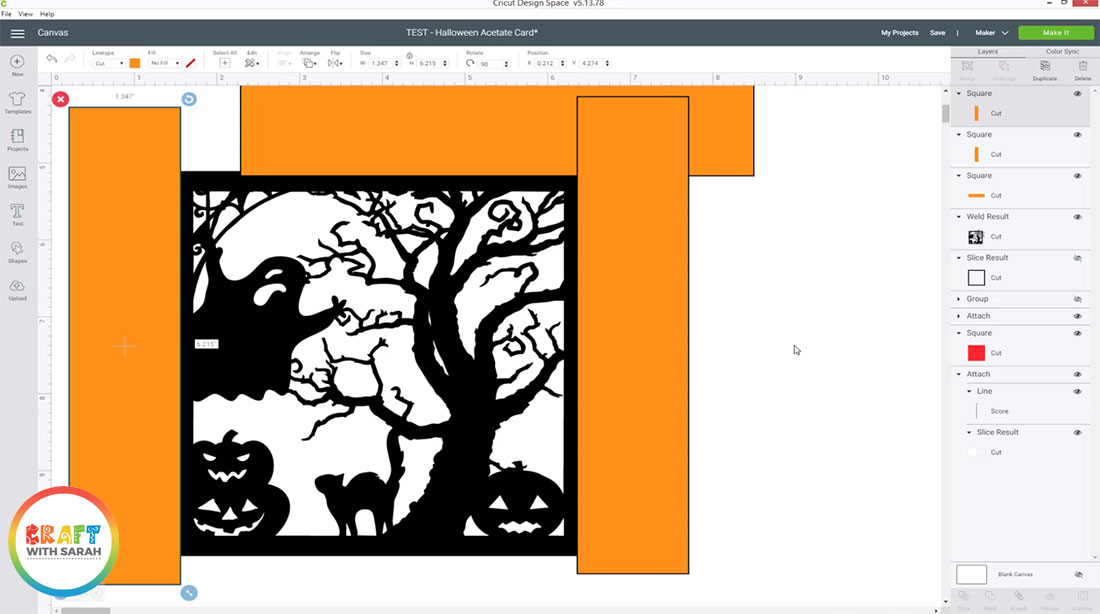
Task: Click the orange linetype color swatch
Action: click(135, 63)
